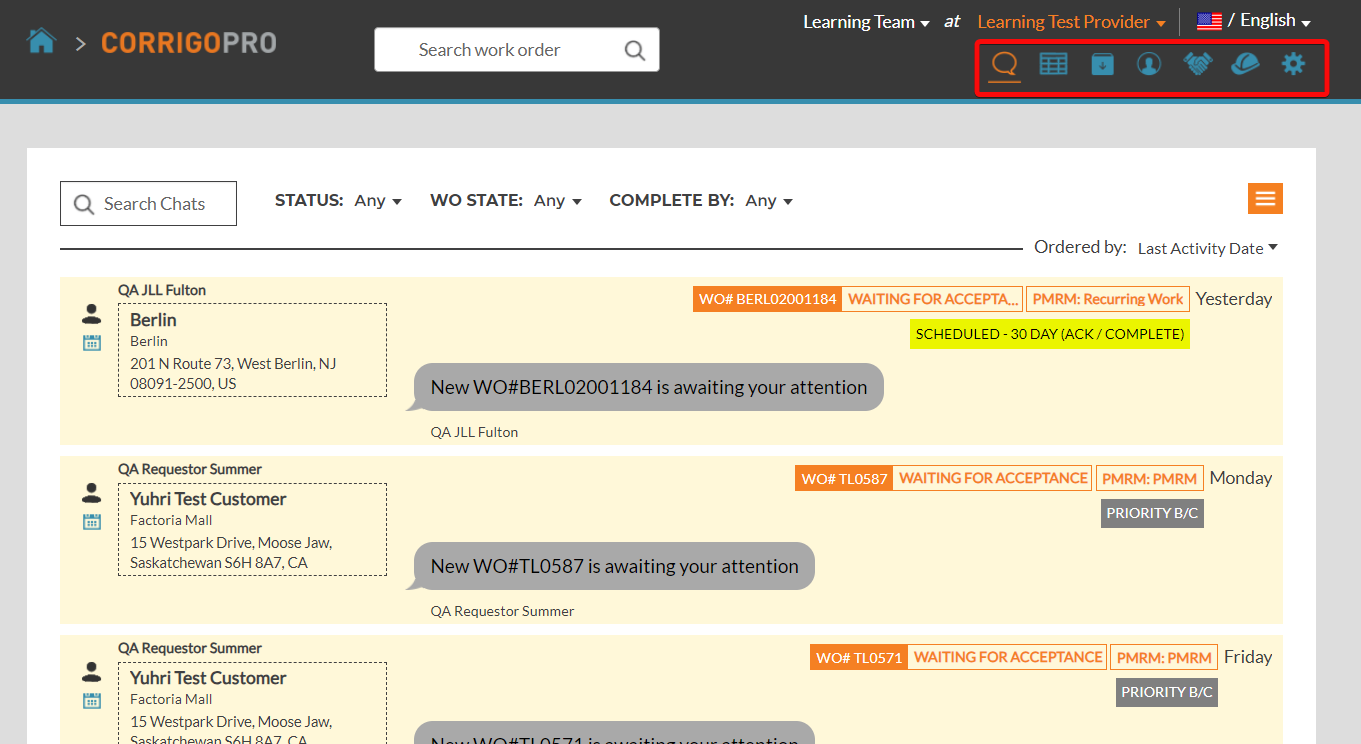Open the orange hamburger menu
This screenshot has height=744, width=1361.
[1265, 198]
